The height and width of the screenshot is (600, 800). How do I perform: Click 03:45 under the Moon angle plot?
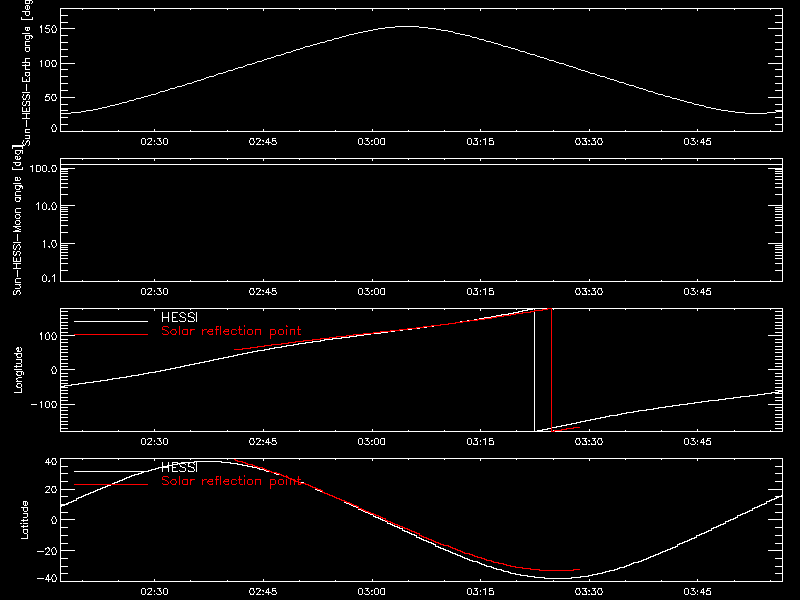pyautogui.click(x=697, y=291)
